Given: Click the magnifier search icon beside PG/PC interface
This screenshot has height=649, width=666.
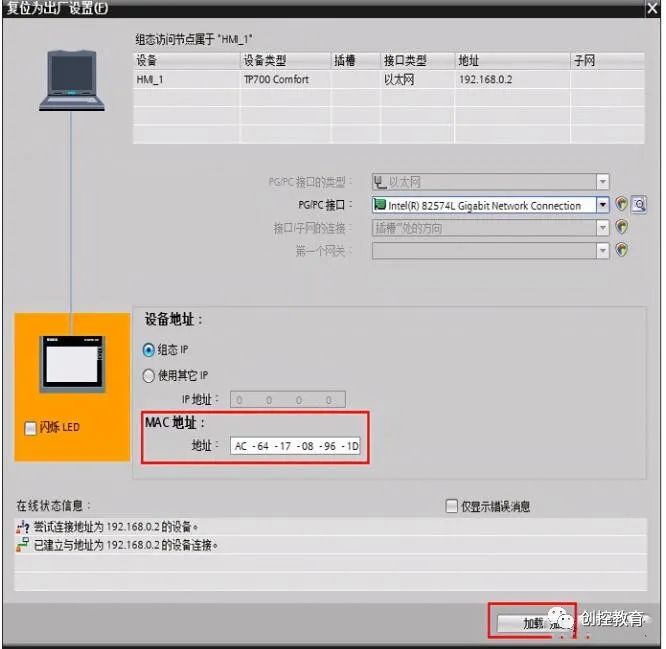Looking at the screenshot, I should [x=639, y=205].
